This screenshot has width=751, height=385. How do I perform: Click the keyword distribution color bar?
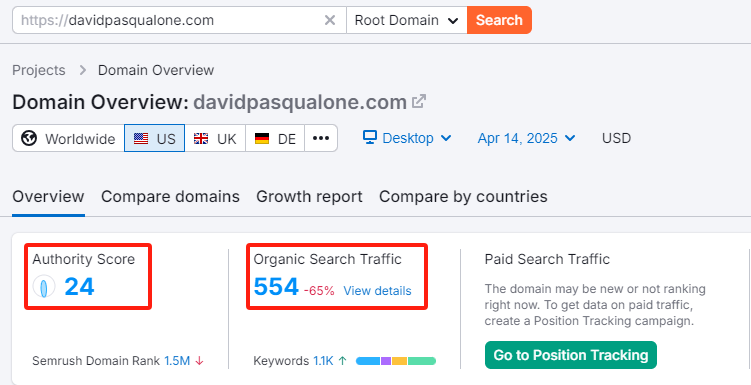[x=396, y=361]
